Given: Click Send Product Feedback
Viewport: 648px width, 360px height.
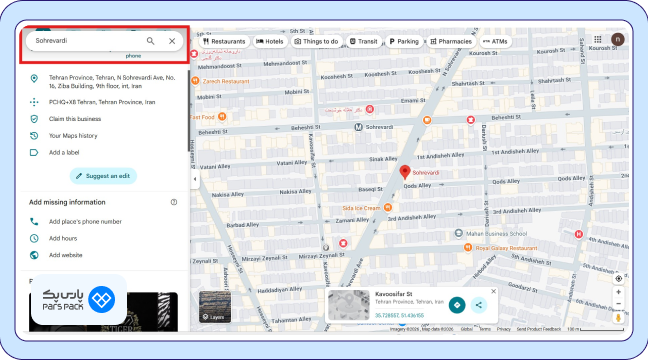Looking at the screenshot, I should coord(539,329).
